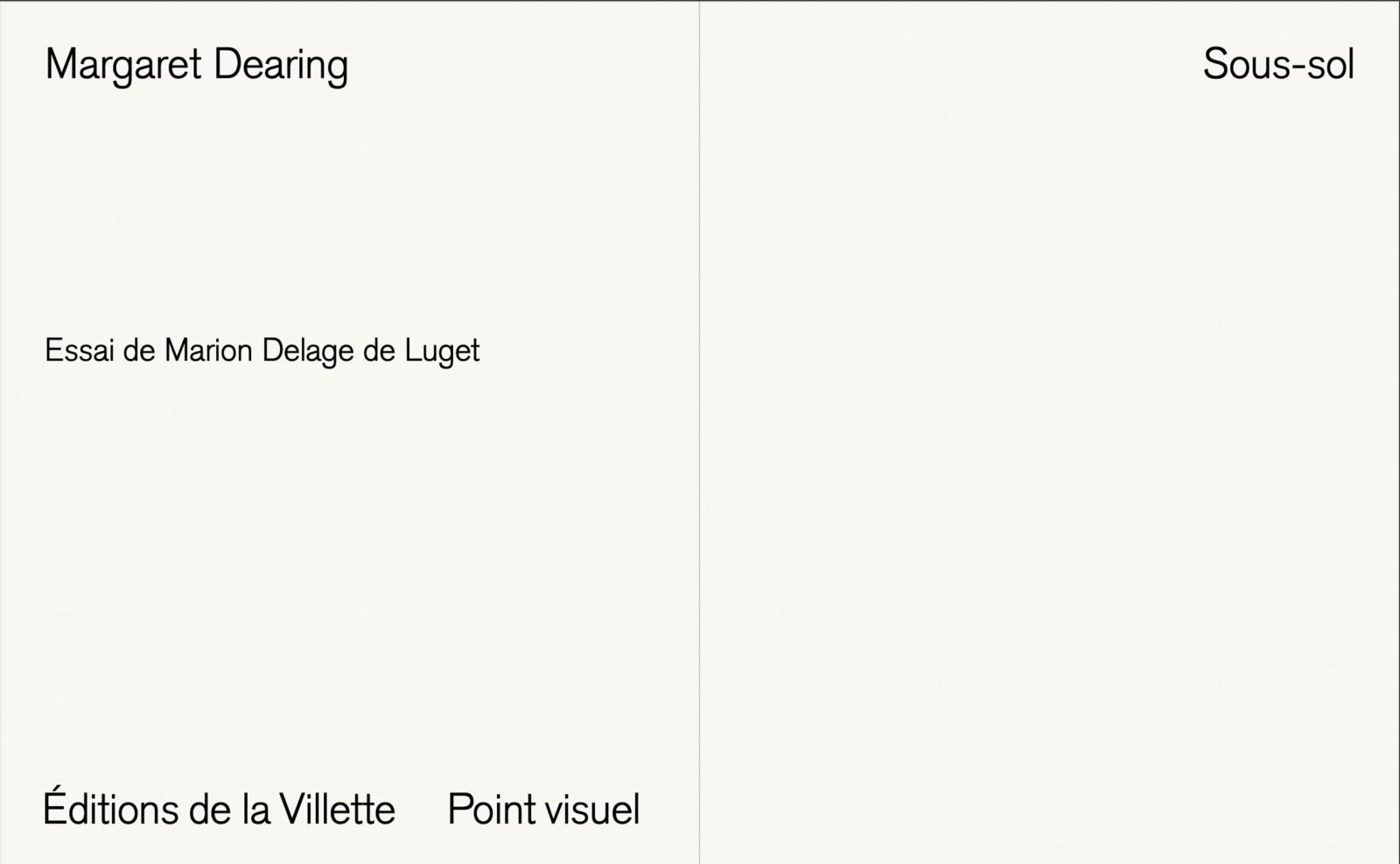Click the vertical divider between pages

699,432
